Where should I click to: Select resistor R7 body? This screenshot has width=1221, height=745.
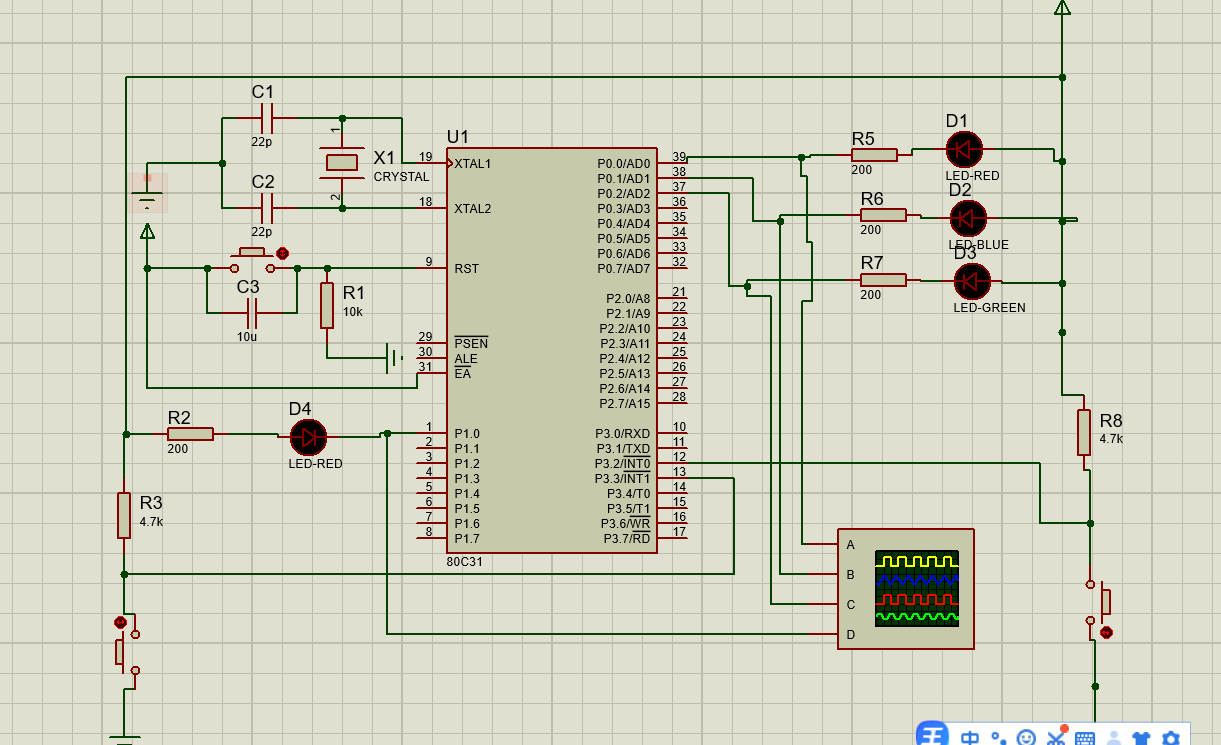tap(883, 280)
